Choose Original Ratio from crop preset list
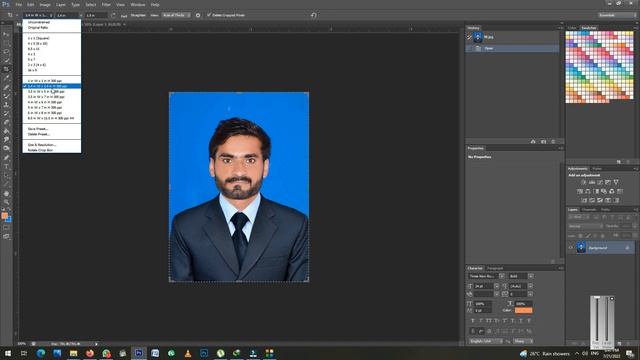 point(38,27)
